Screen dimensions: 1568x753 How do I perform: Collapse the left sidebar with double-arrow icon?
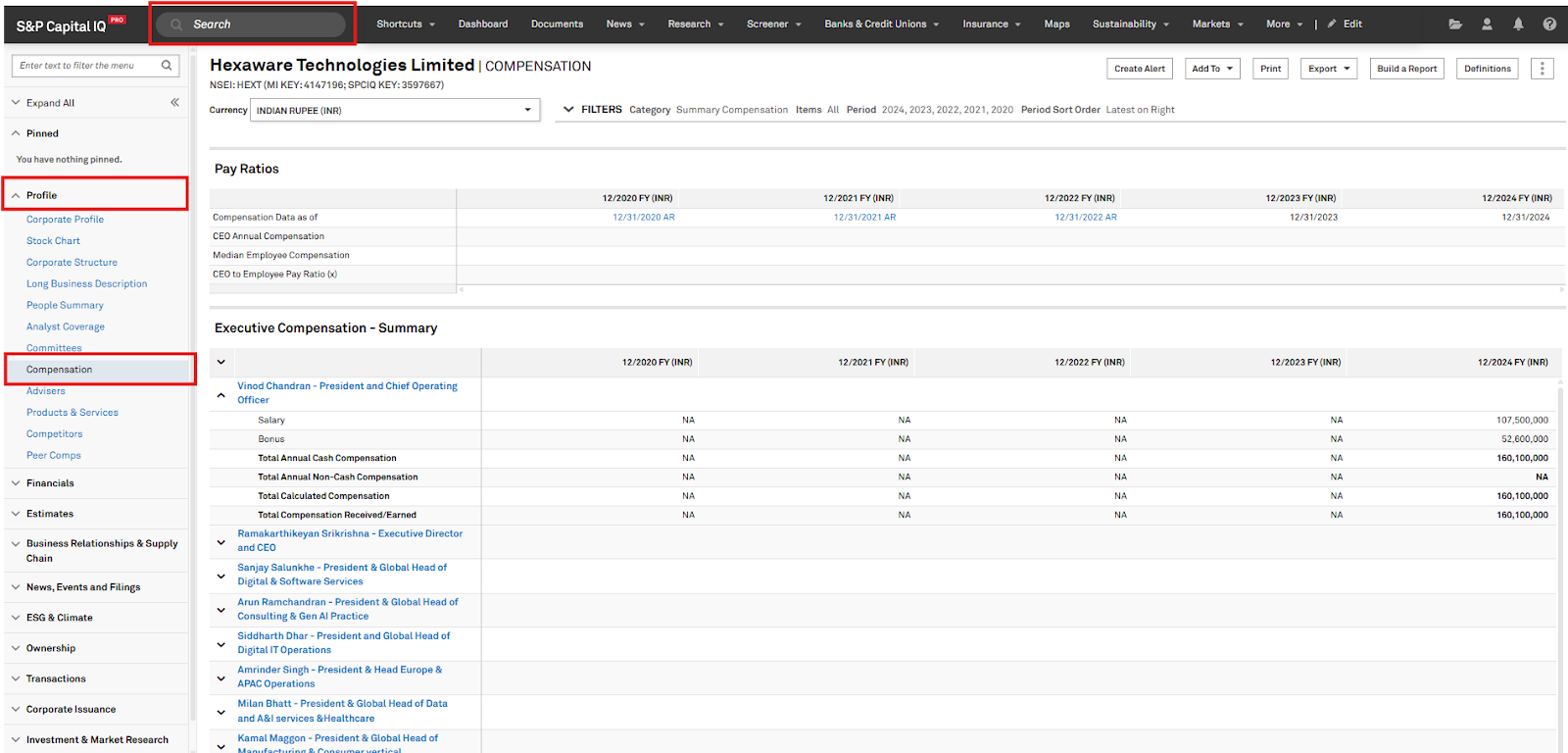174,102
